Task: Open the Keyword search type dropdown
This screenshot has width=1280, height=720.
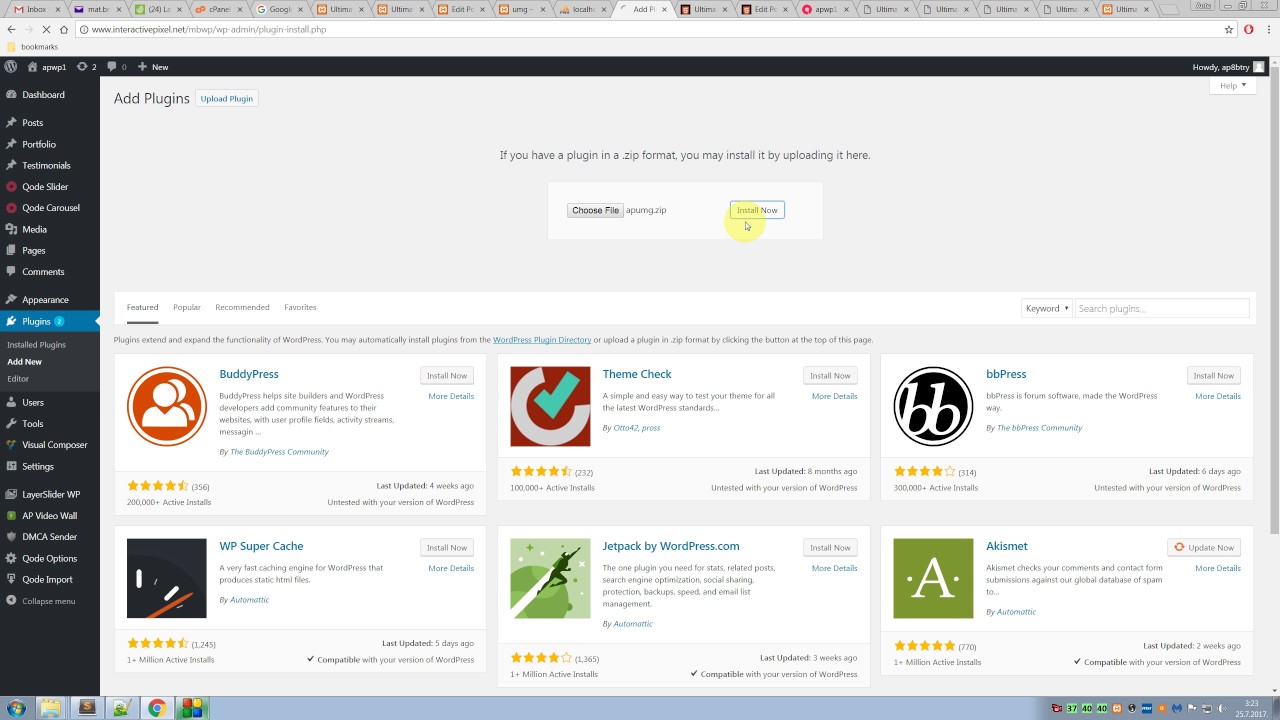Action: coord(1047,308)
